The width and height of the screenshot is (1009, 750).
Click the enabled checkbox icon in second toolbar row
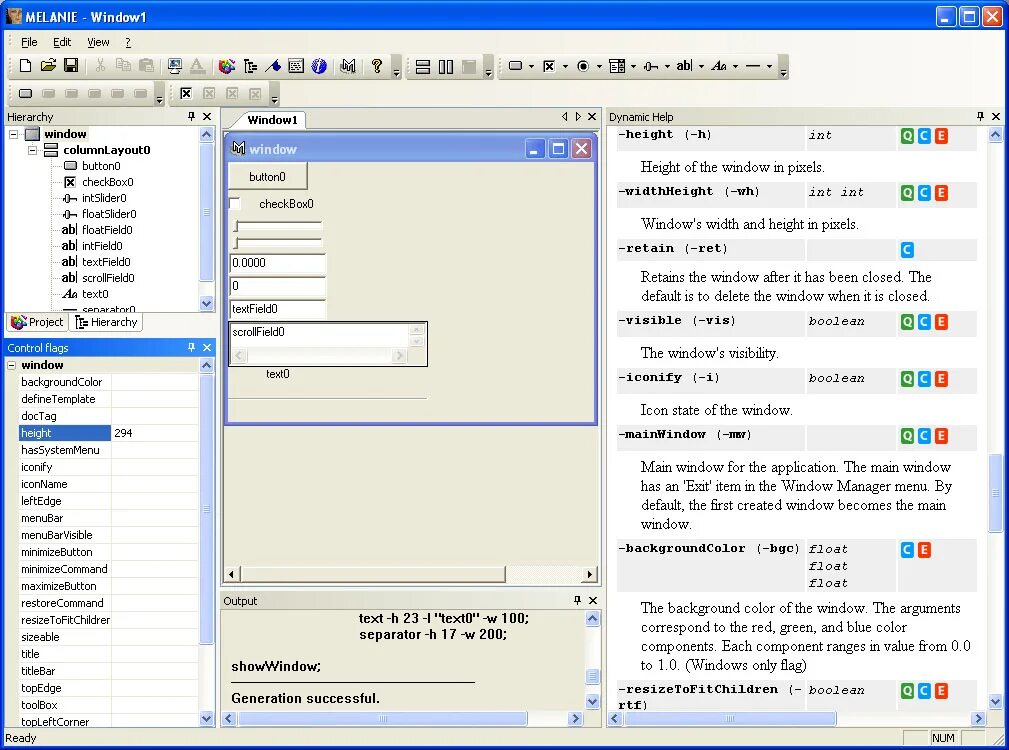point(186,94)
